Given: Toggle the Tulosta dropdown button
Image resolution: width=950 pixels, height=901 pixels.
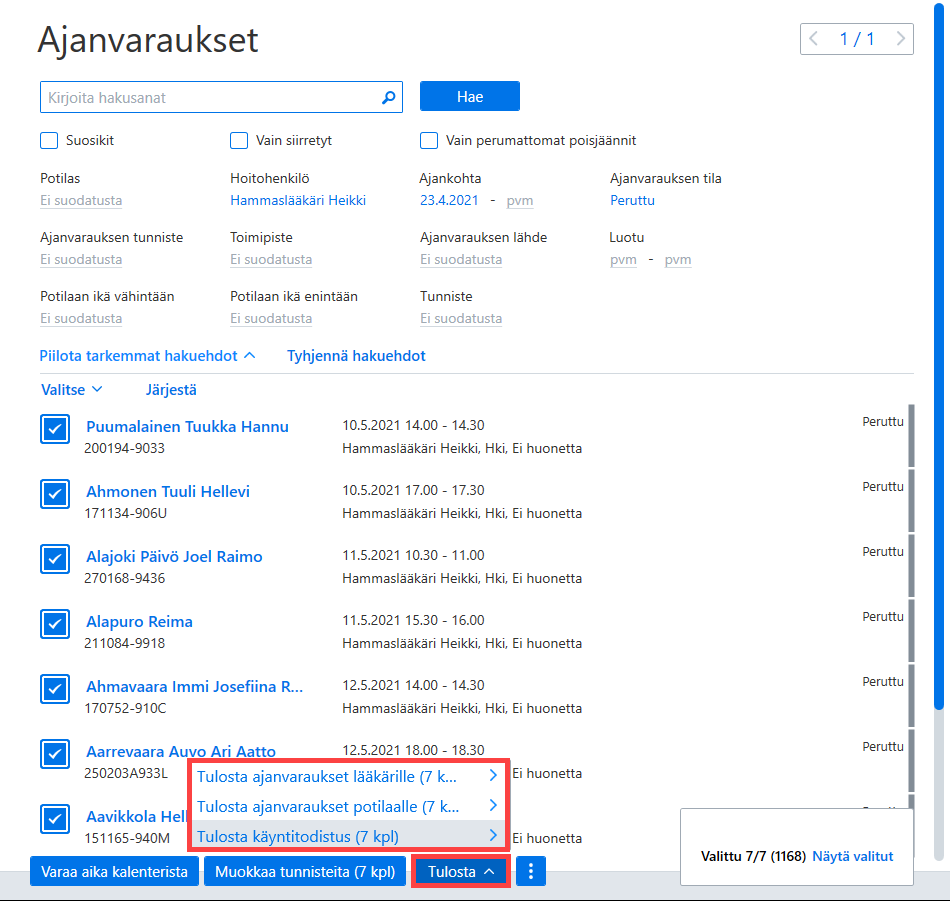Looking at the screenshot, I should click(461, 871).
